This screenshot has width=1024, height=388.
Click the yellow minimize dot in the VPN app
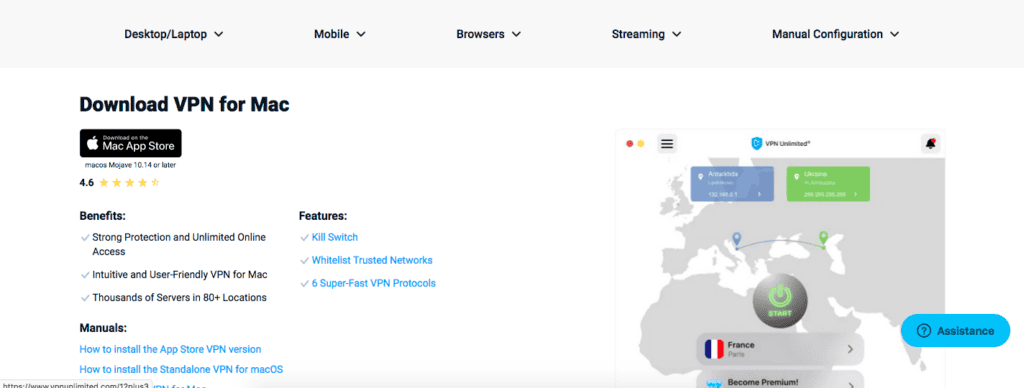(641, 144)
